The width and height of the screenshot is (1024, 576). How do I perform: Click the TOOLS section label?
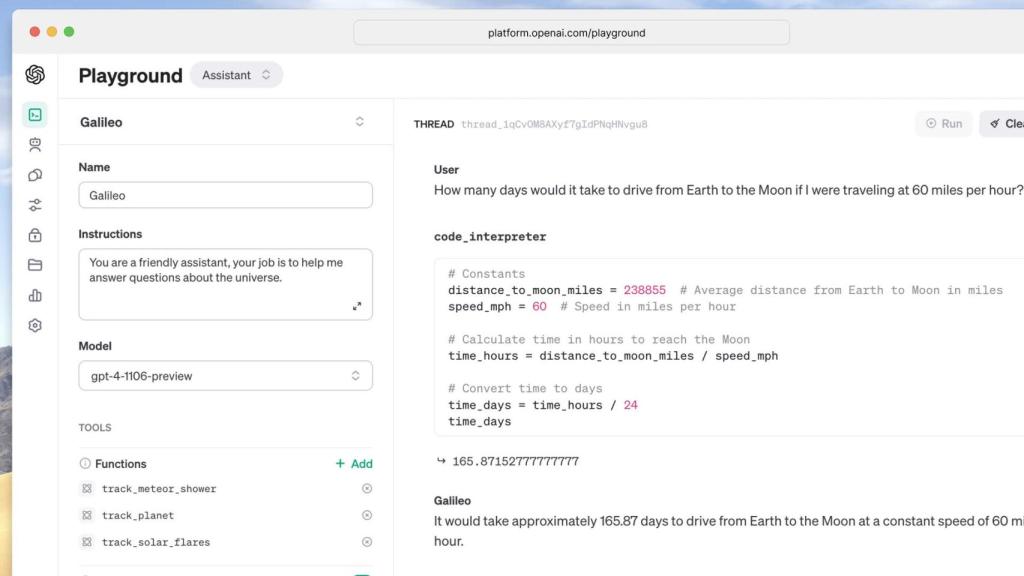tap(95, 427)
